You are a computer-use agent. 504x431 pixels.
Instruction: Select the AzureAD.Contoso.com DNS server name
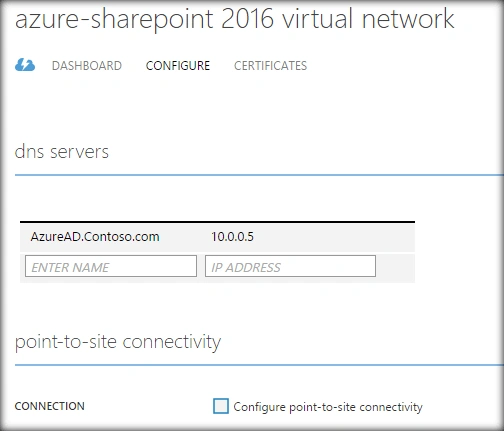pyautogui.click(x=95, y=237)
